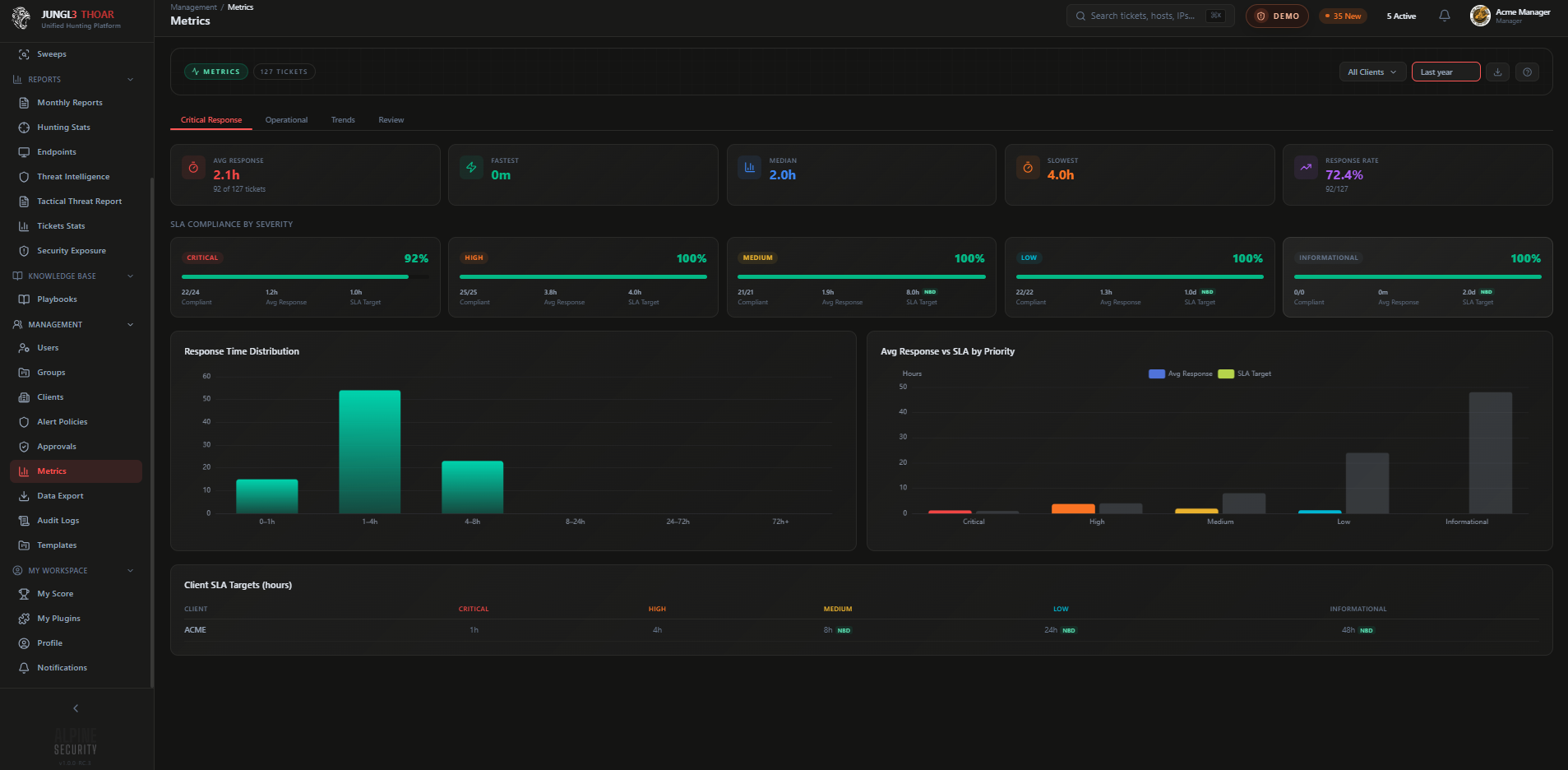
Task: Go to Hunting Stats
Action: click(76, 128)
